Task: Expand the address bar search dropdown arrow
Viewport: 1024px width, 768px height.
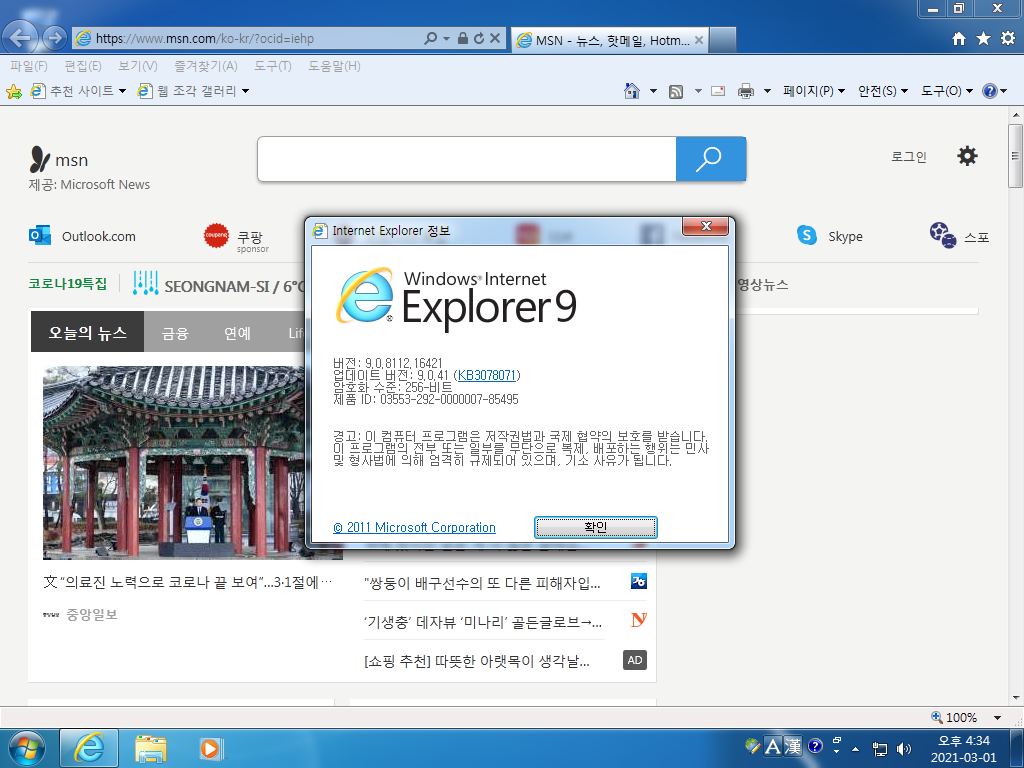Action: point(447,39)
